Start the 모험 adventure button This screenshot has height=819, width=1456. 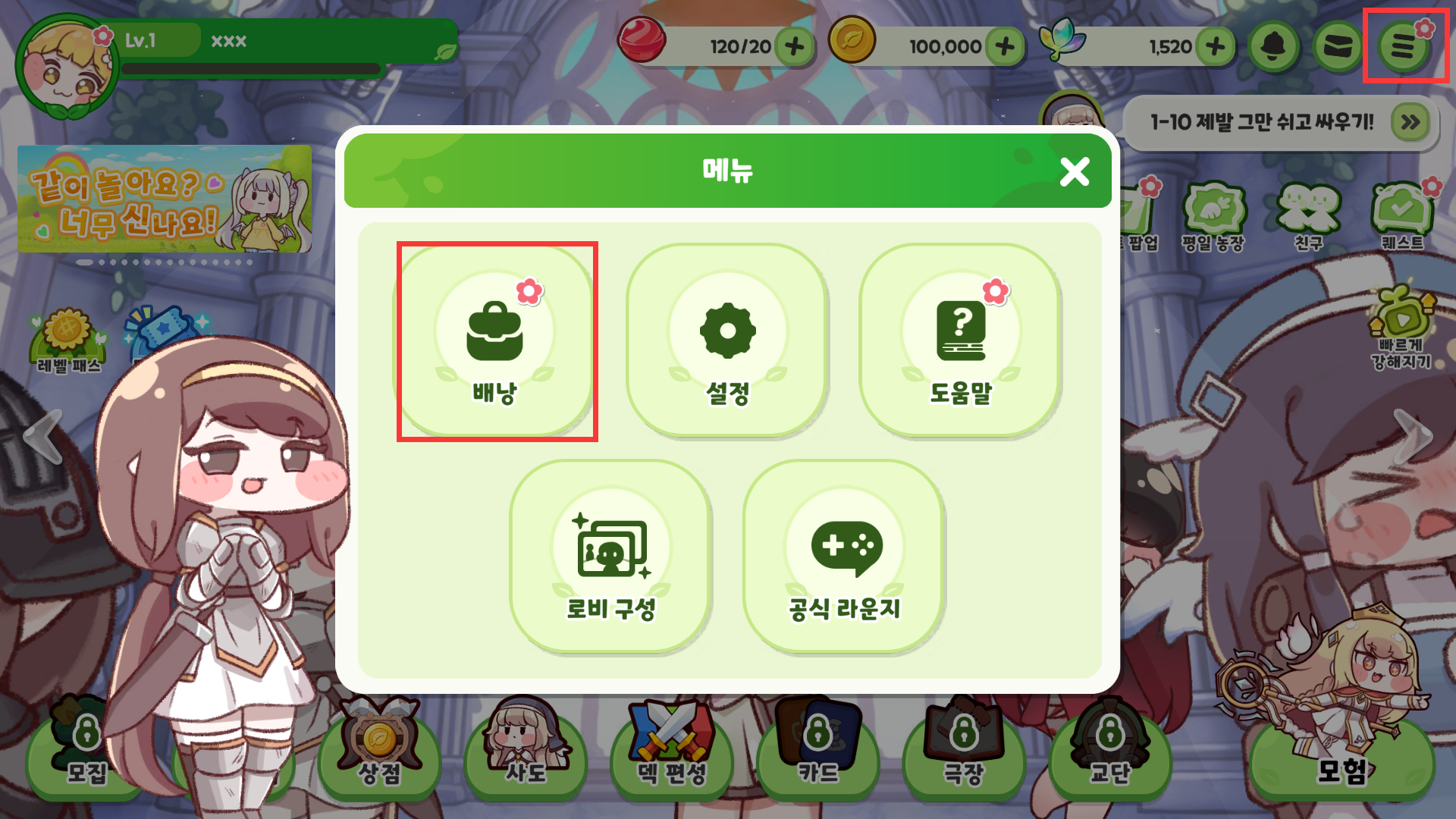(1341, 758)
